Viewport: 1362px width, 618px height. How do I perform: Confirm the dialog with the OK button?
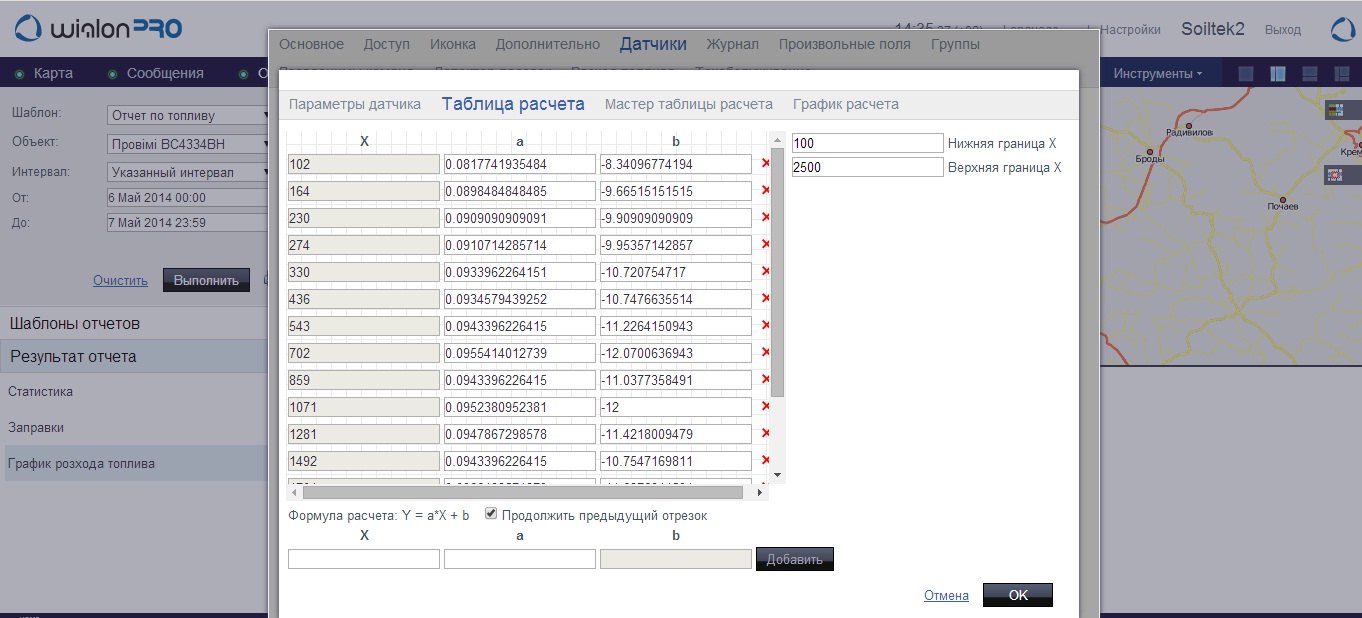pyautogui.click(x=1017, y=595)
